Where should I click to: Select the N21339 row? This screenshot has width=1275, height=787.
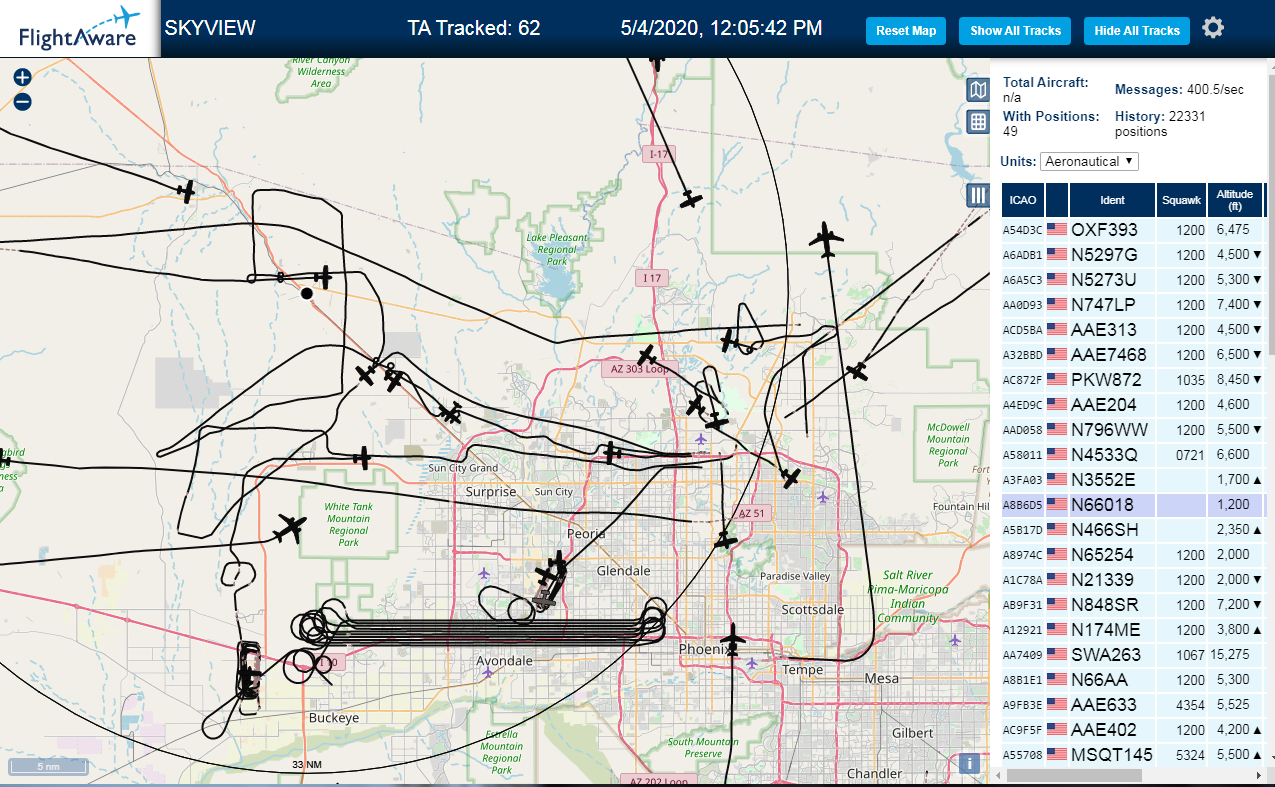pyautogui.click(x=1133, y=580)
